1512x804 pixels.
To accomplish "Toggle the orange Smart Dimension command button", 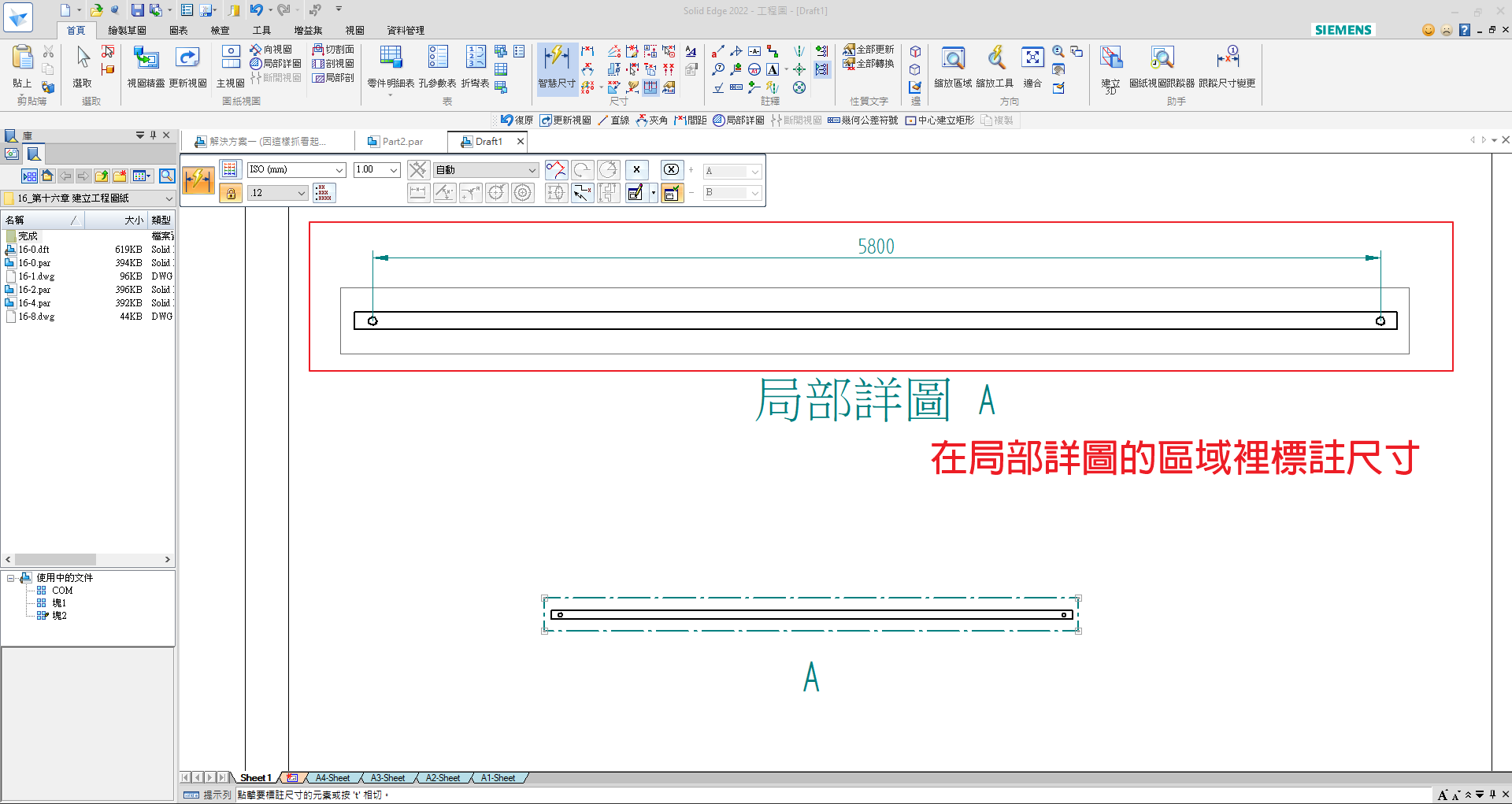I will click(x=198, y=180).
